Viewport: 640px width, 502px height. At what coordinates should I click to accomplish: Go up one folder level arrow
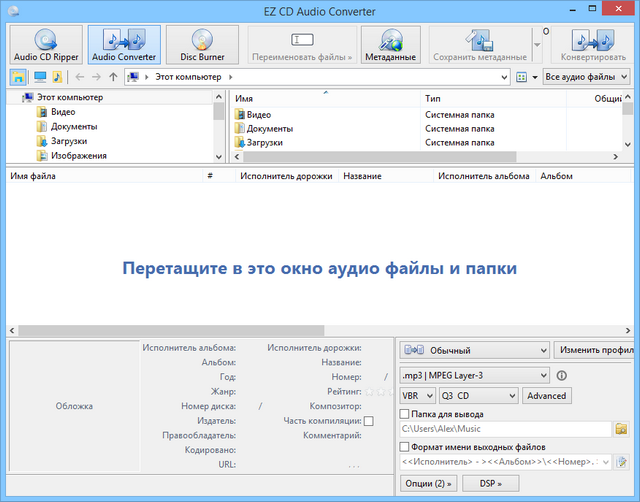point(113,77)
